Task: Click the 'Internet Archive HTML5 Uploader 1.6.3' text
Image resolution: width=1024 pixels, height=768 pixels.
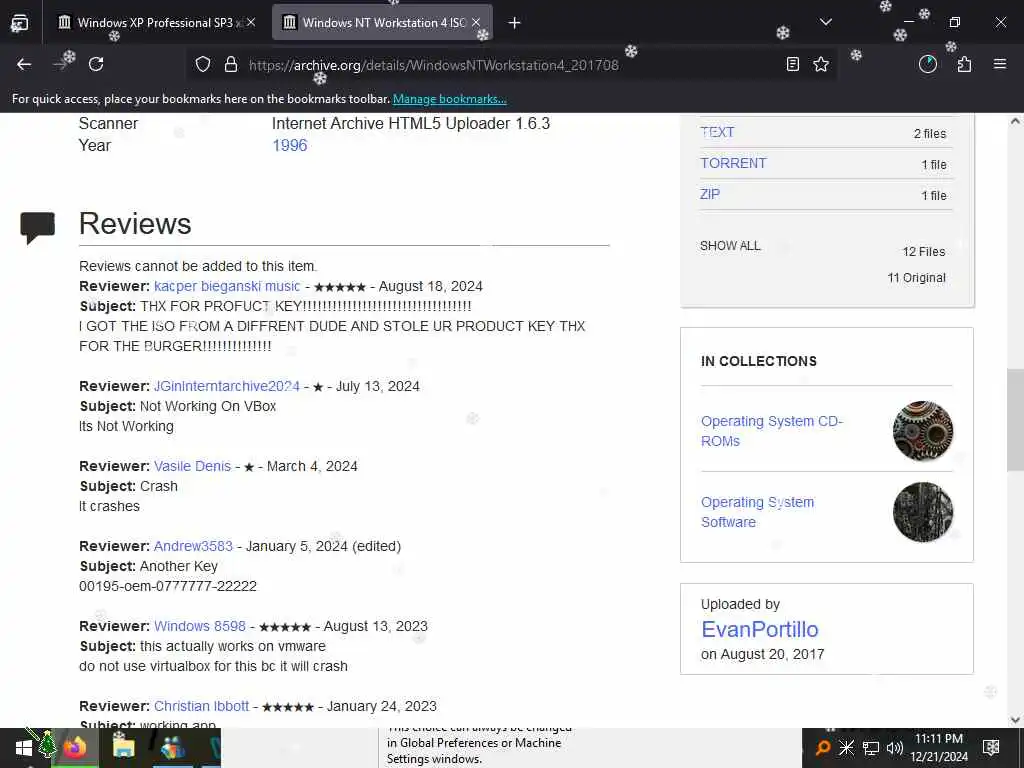Action: tap(411, 123)
